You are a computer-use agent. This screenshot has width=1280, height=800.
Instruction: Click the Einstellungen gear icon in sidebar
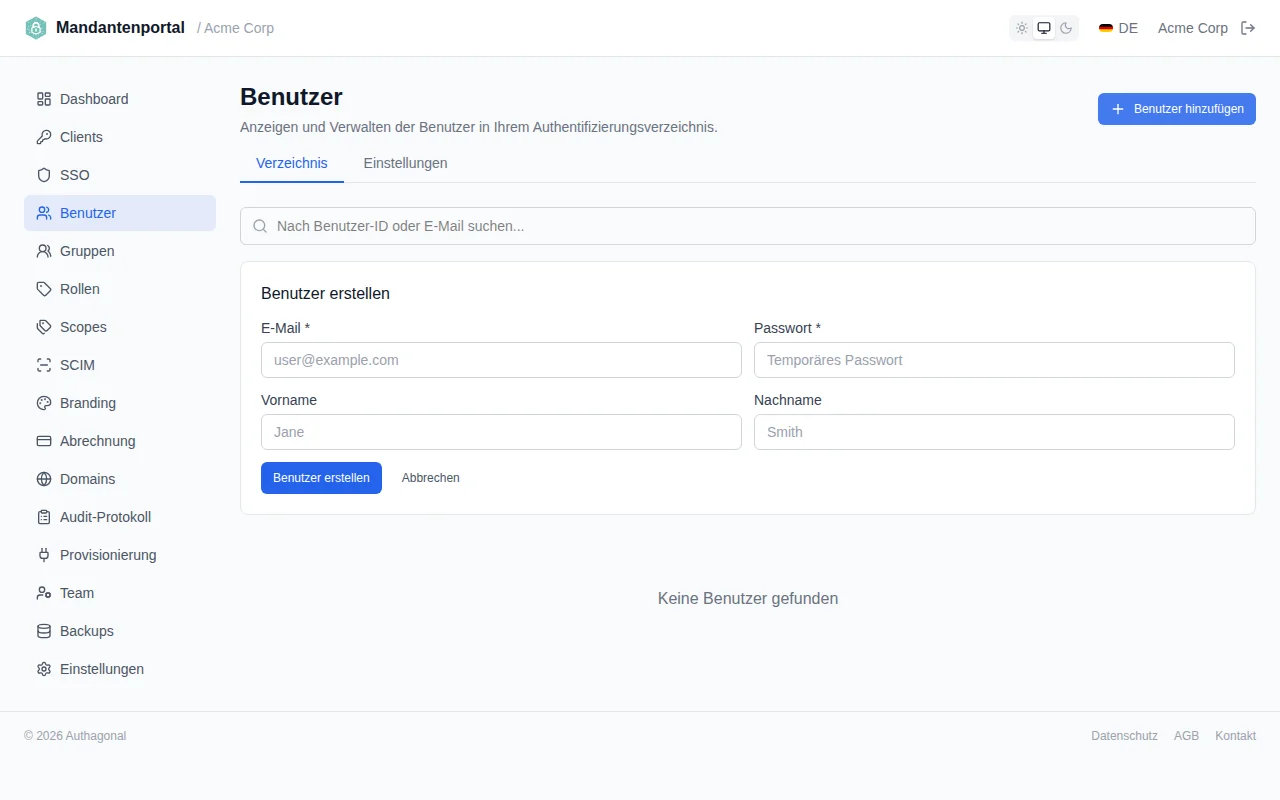point(44,669)
